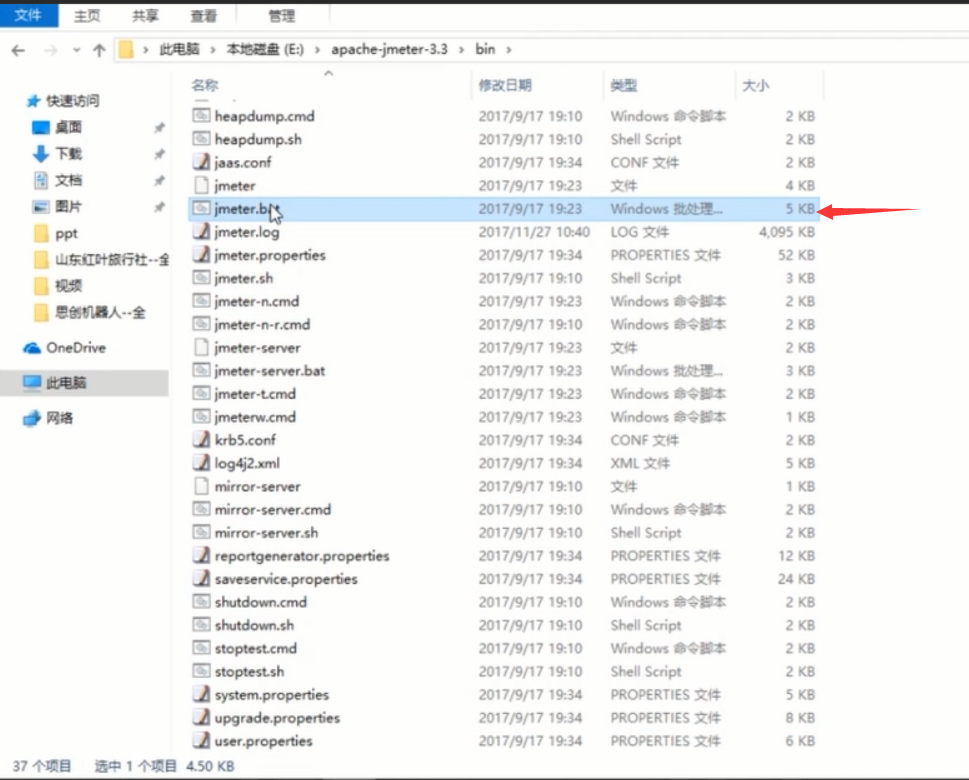The height and width of the screenshot is (780, 969).
Task: Click the jmeter.bat file icon
Action: (x=201, y=208)
